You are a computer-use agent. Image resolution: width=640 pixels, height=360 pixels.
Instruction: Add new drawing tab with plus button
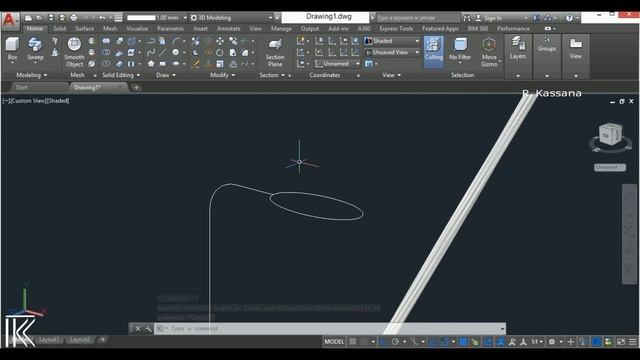click(x=136, y=87)
